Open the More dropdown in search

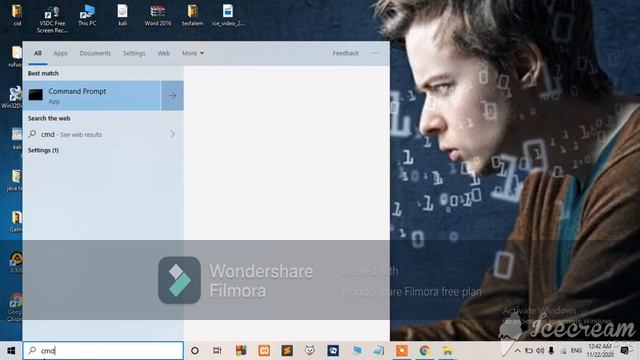pos(193,53)
